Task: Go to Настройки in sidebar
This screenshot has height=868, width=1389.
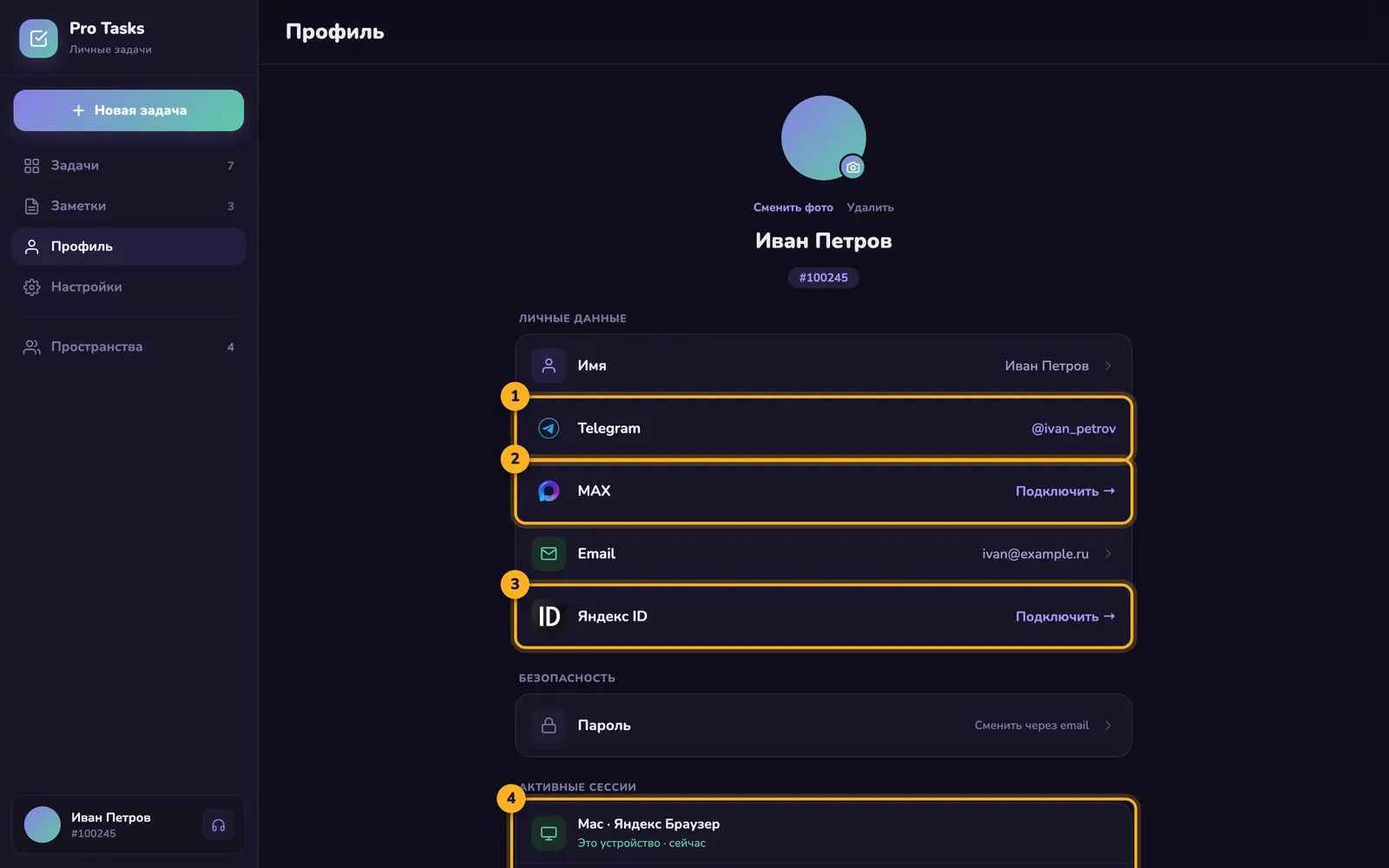Action: click(128, 287)
